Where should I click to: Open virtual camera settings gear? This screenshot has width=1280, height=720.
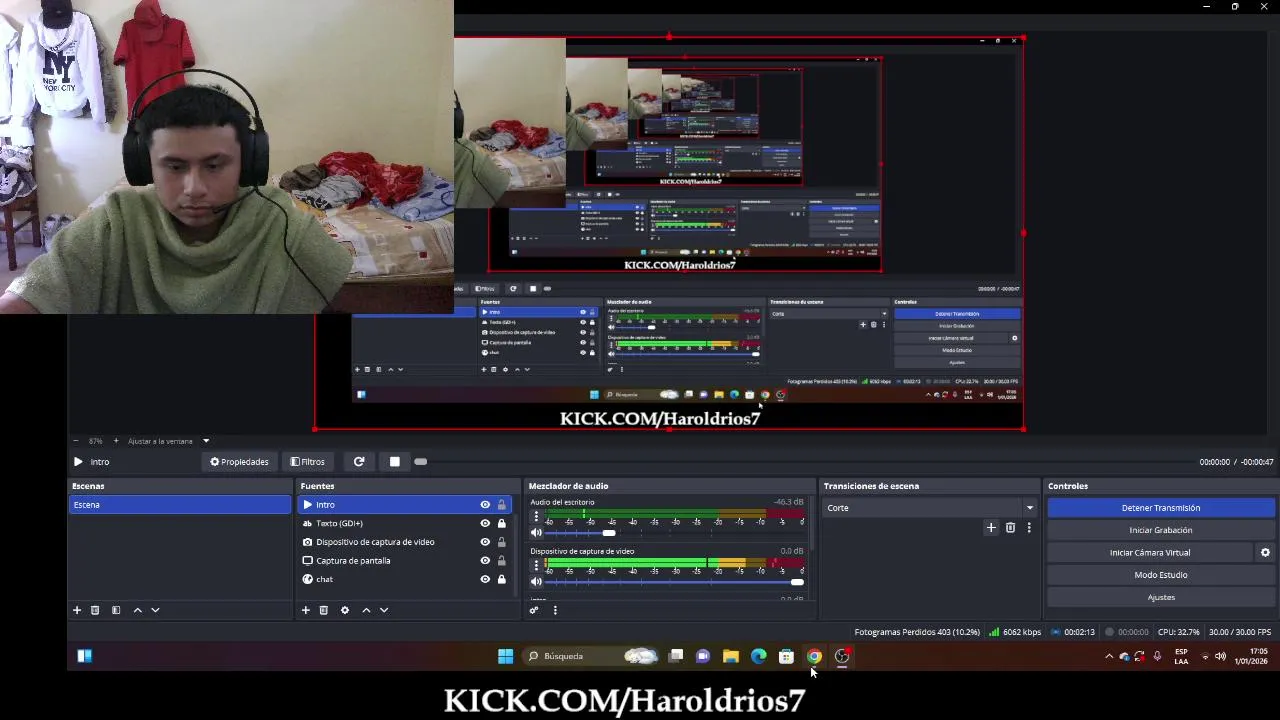click(1265, 553)
